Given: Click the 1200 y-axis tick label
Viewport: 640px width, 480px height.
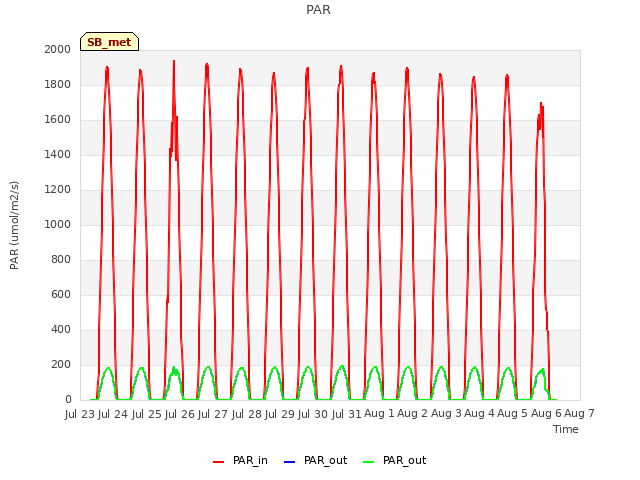Looking at the screenshot, I should click(x=58, y=189).
